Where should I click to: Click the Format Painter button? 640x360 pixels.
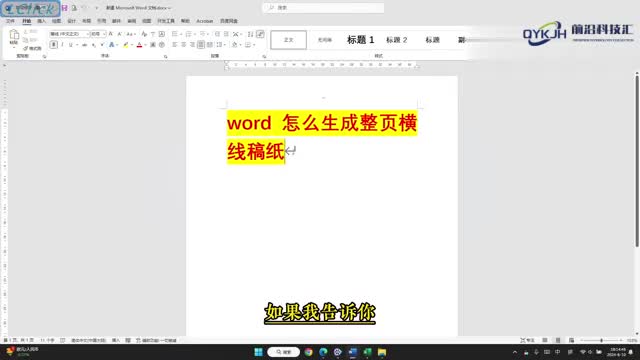[x=33, y=48]
